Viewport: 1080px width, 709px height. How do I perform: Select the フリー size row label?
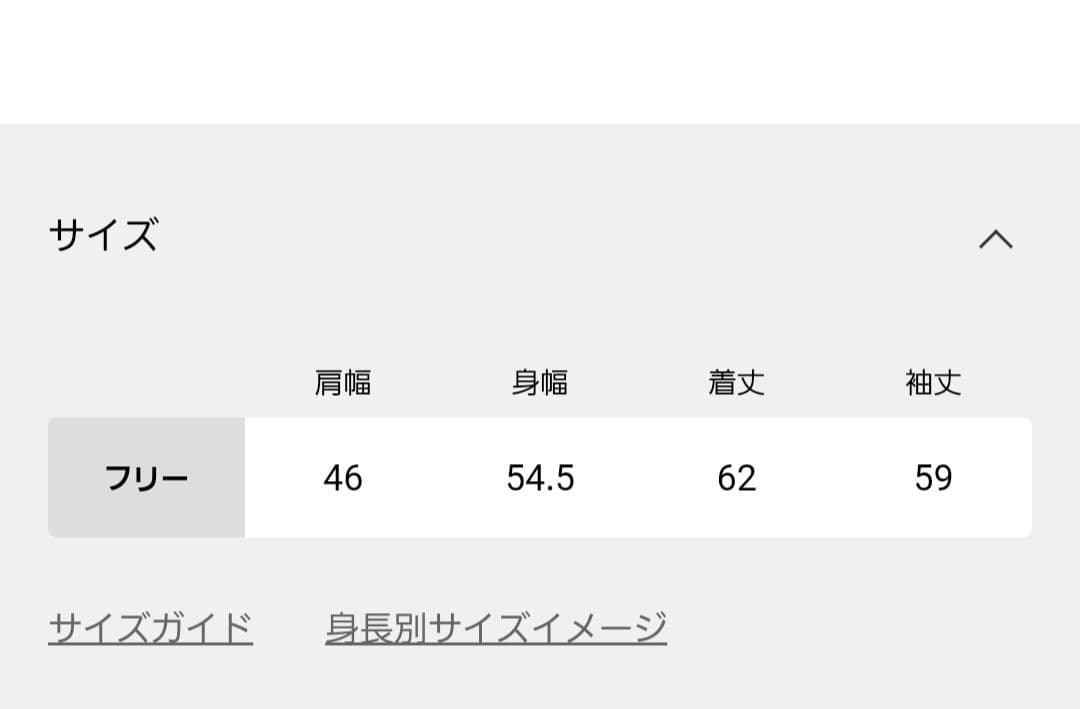[x=146, y=478]
